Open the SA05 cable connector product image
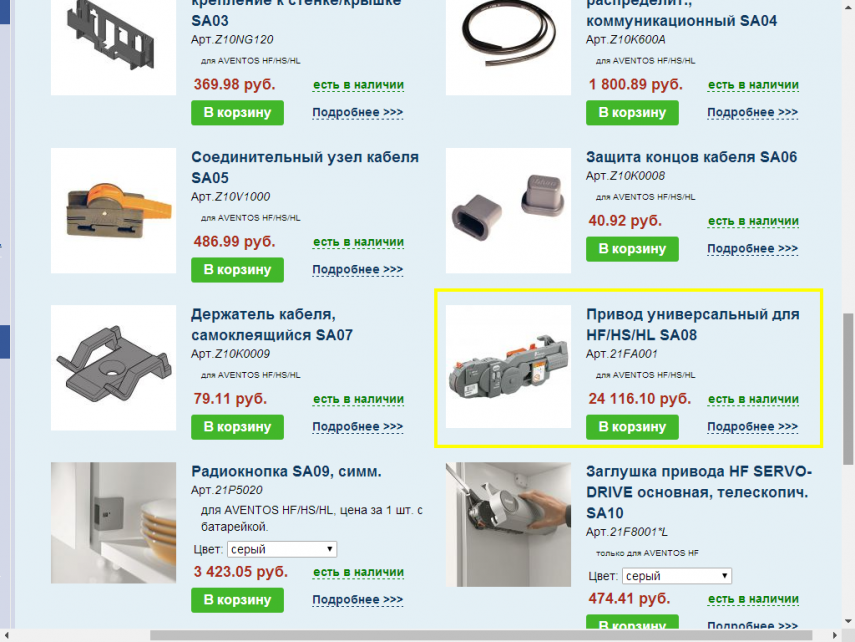 tap(113, 211)
